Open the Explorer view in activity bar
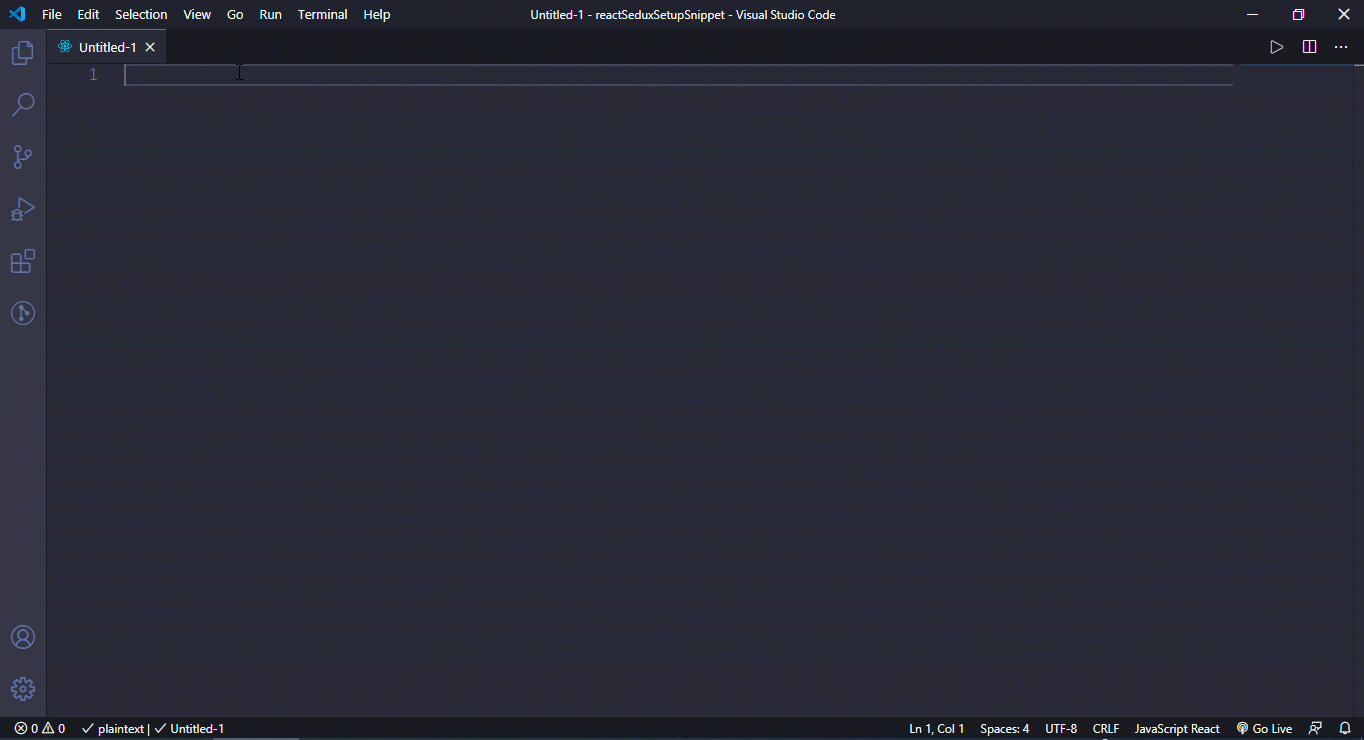The width and height of the screenshot is (1364, 740). [22, 53]
